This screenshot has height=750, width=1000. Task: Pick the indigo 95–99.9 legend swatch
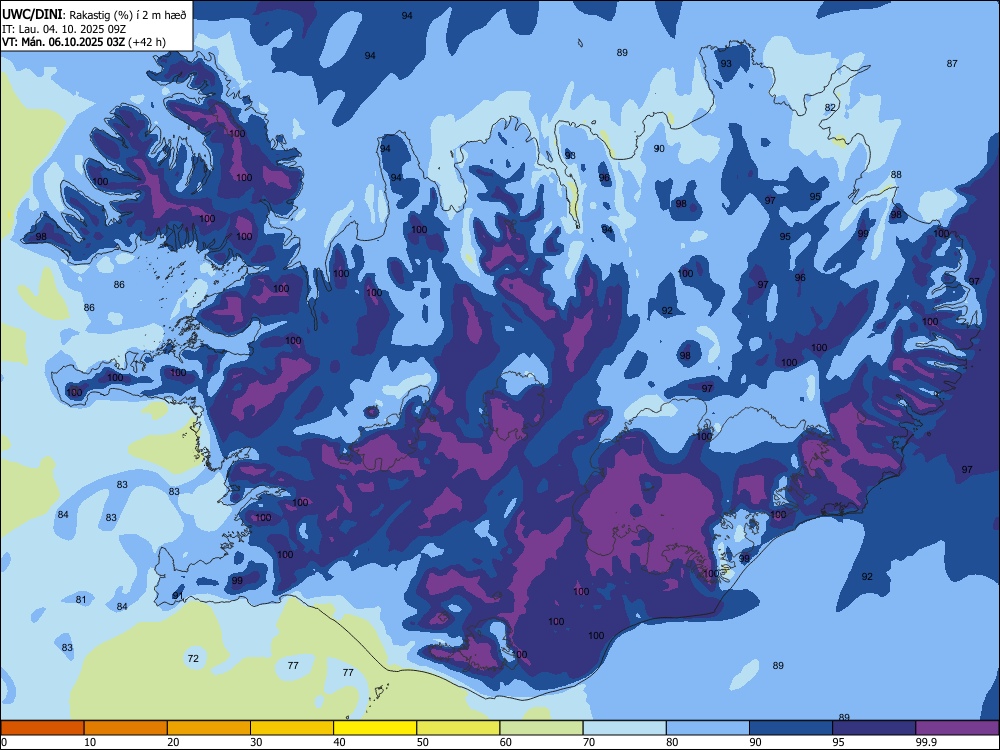click(874, 728)
